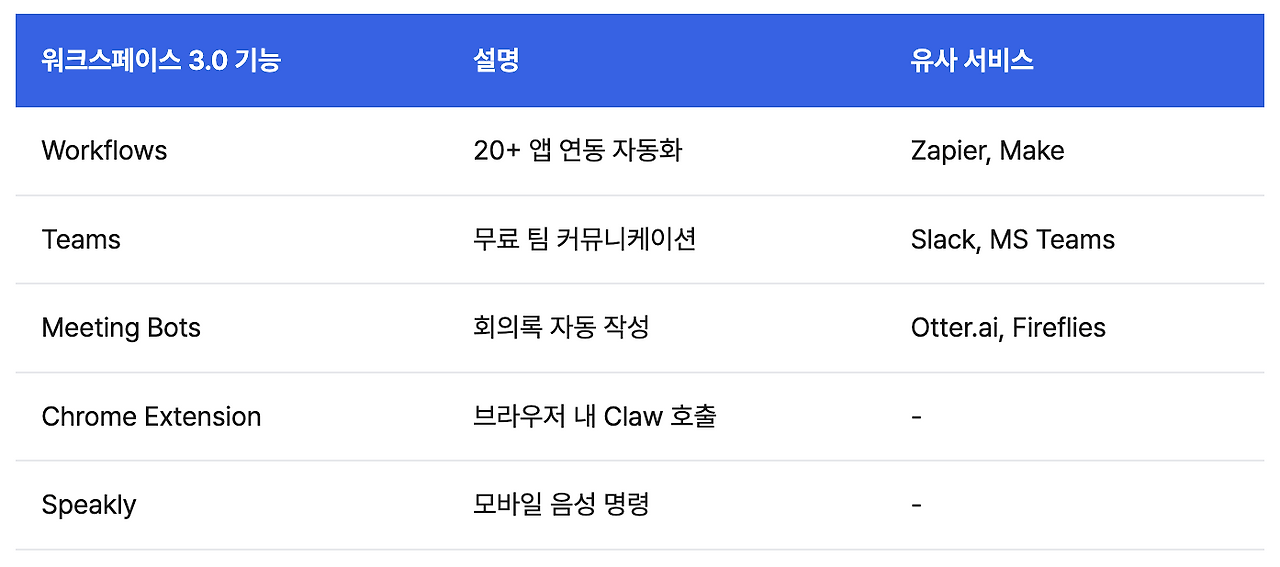Select the 무료 팀 커뮤니케이션 description

click(584, 240)
